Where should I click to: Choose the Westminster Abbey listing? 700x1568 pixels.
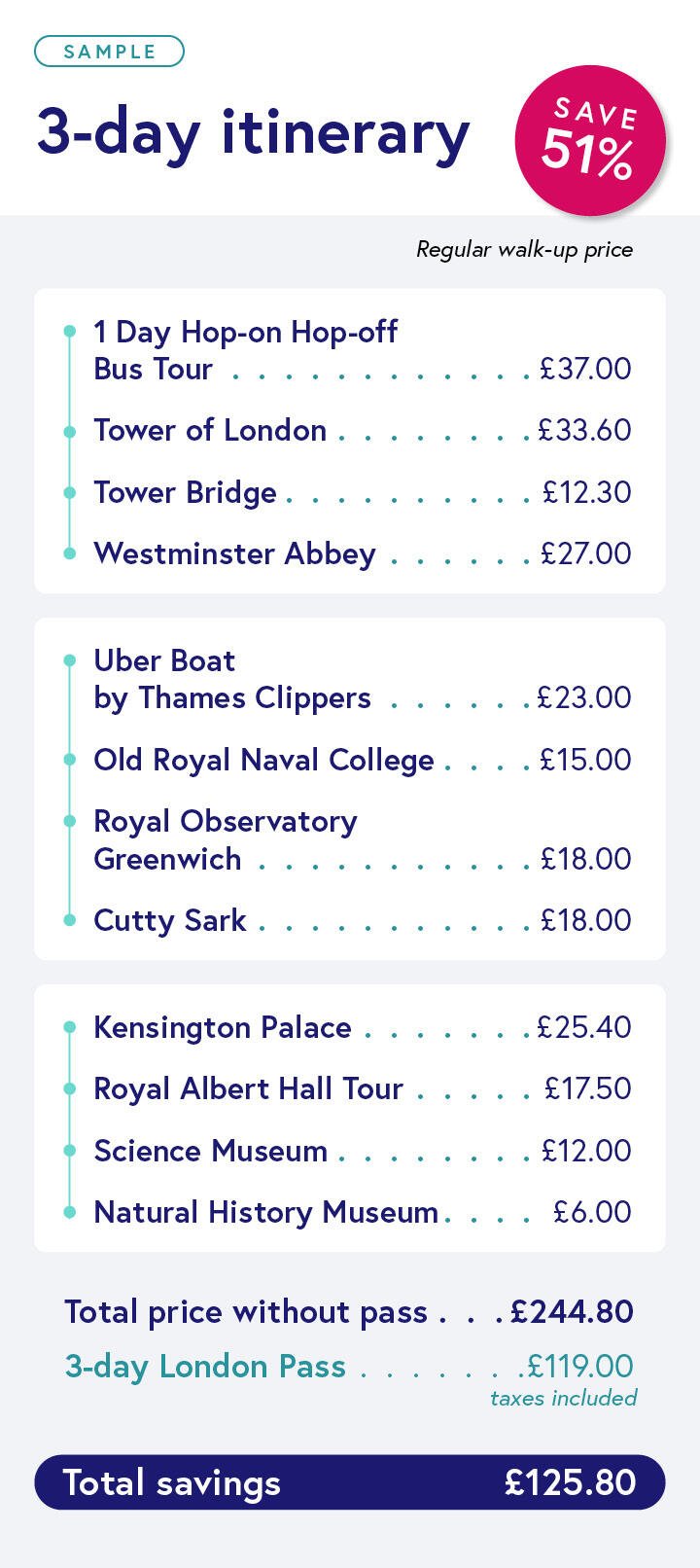coord(234,553)
